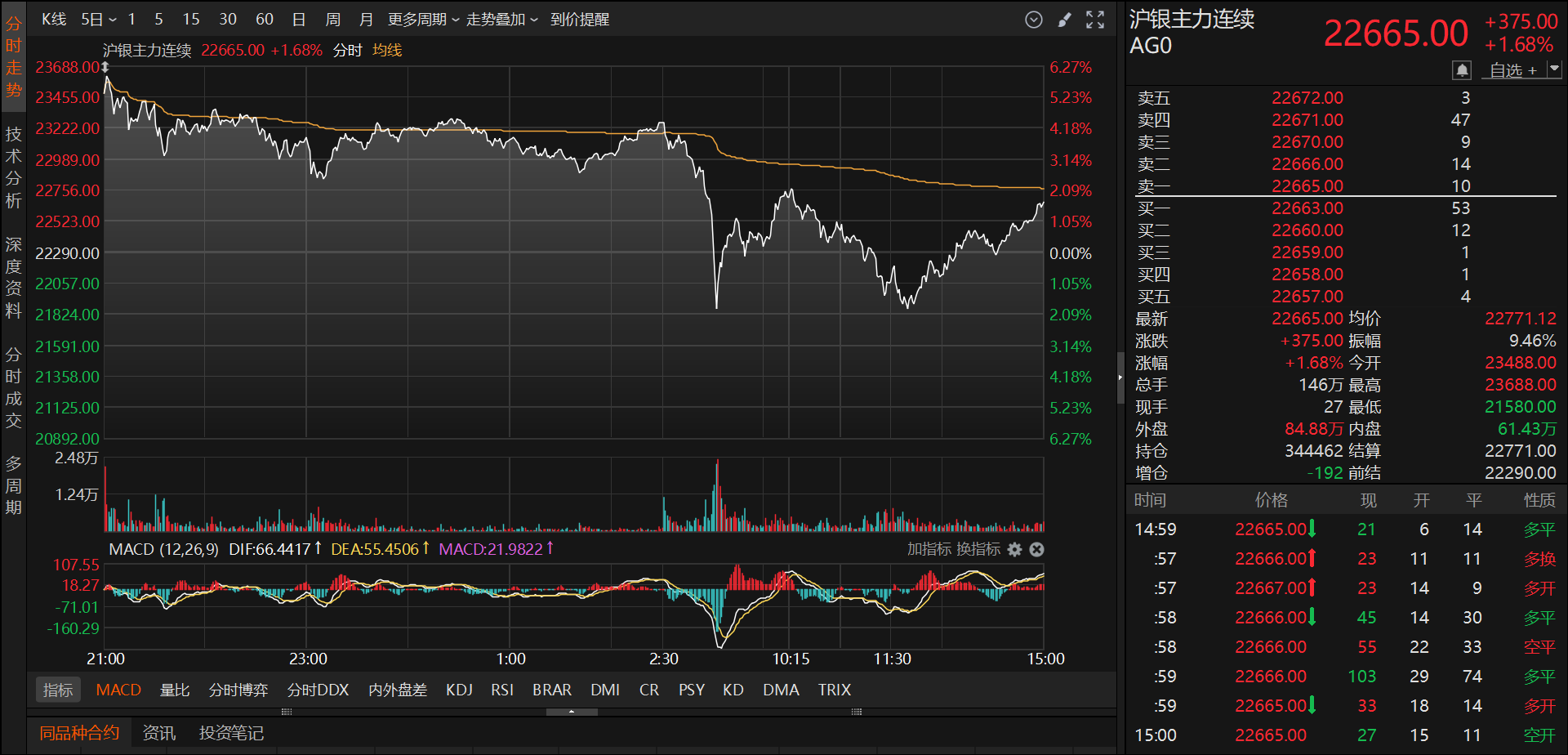Select the PSY indicator tab

point(692,690)
